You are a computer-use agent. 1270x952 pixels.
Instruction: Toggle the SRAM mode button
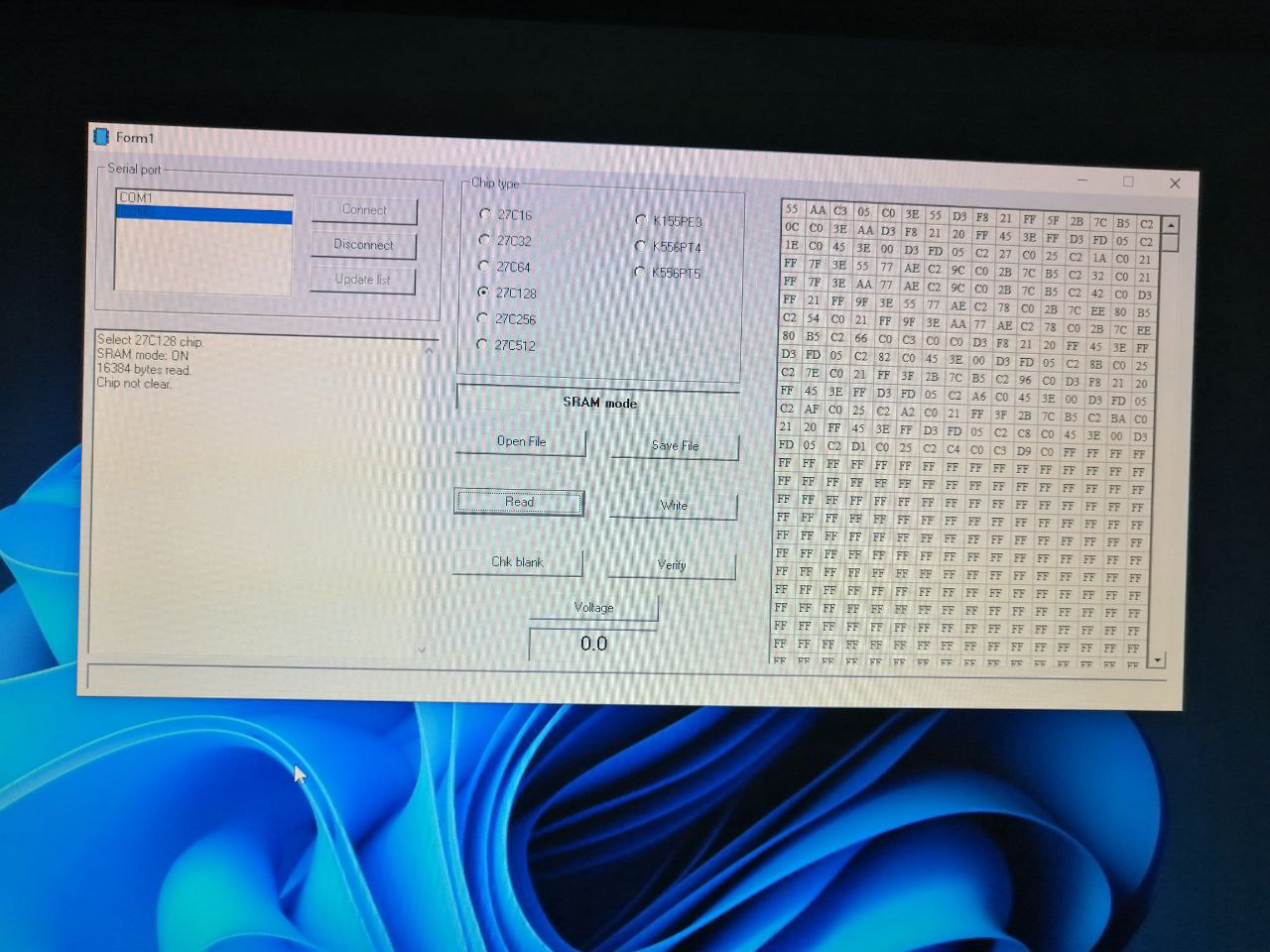pos(598,401)
